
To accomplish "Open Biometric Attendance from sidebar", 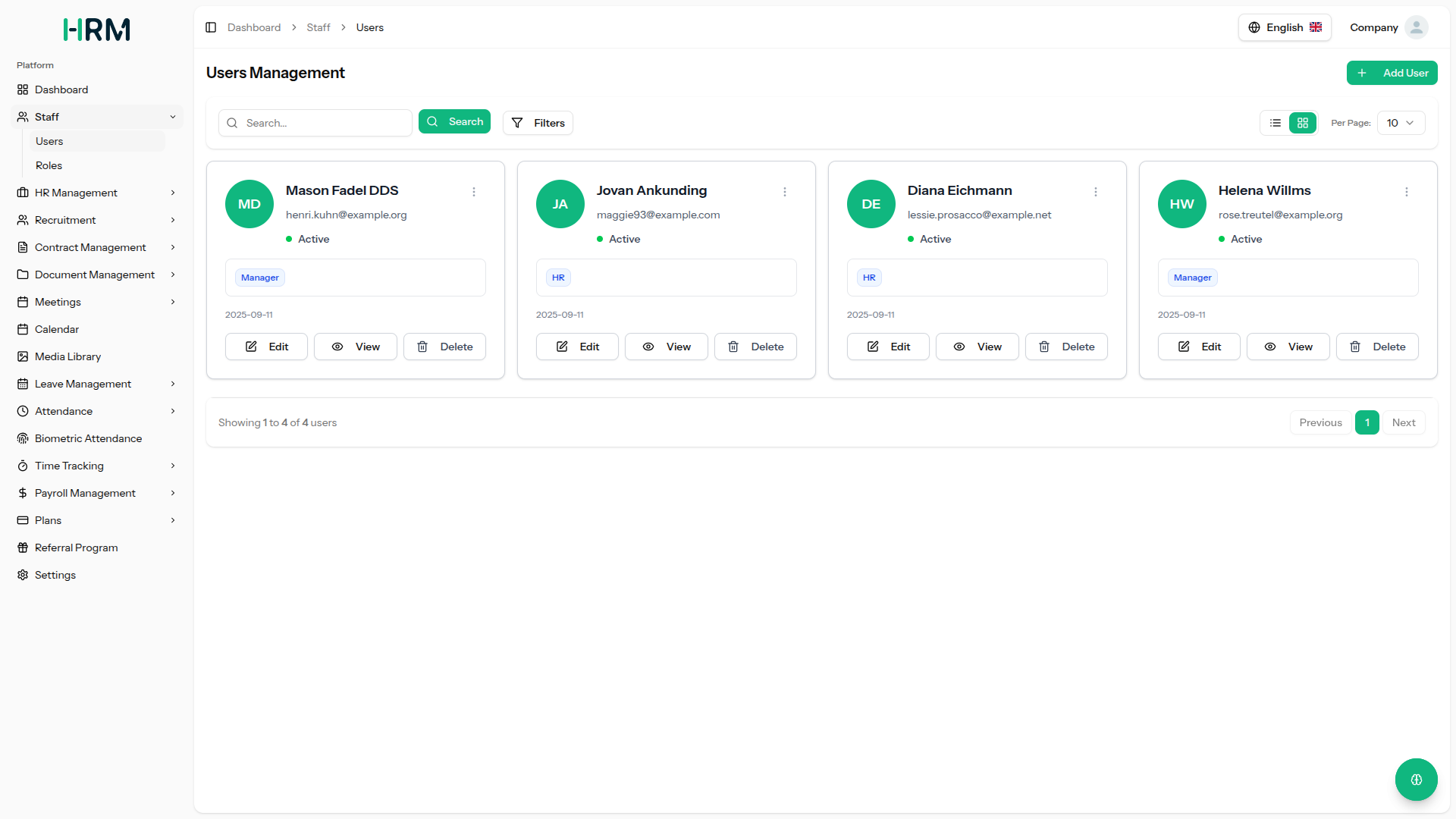I will click(88, 438).
